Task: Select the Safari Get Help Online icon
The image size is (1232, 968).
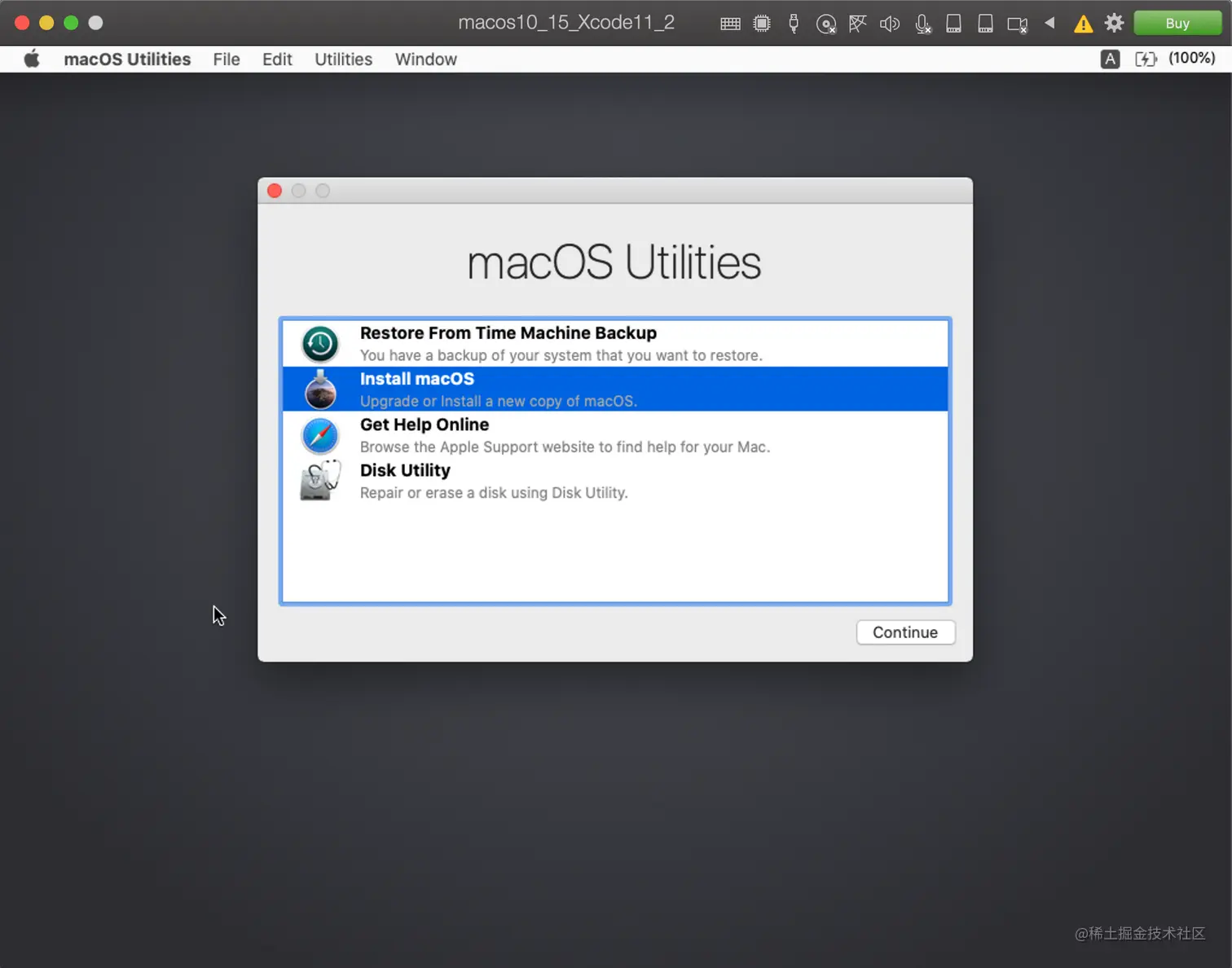Action: pyautogui.click(x=320, y=436)
